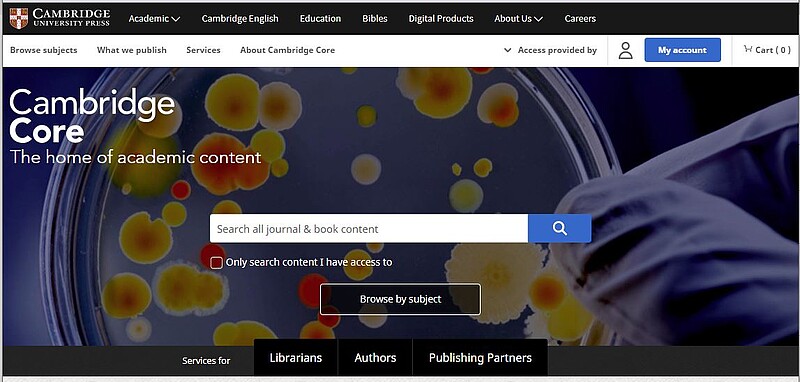Open About Cambridge Core link
800x382 pixels.
pyautogui.click(x=288, y=50)
